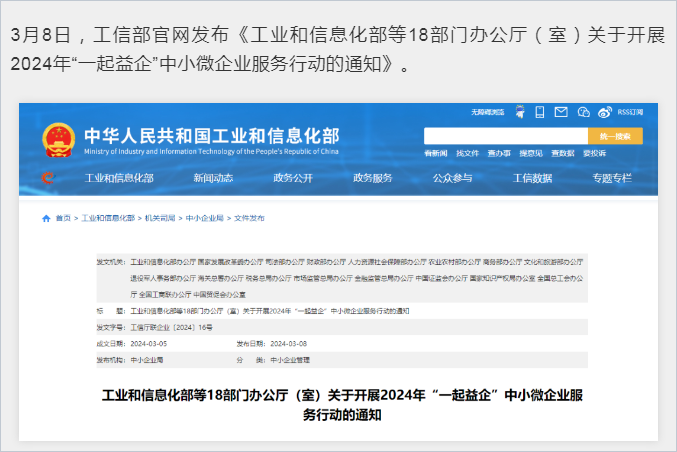Open the email envelope icon
This screenshot has height=452, width=677.
point(562,112)
